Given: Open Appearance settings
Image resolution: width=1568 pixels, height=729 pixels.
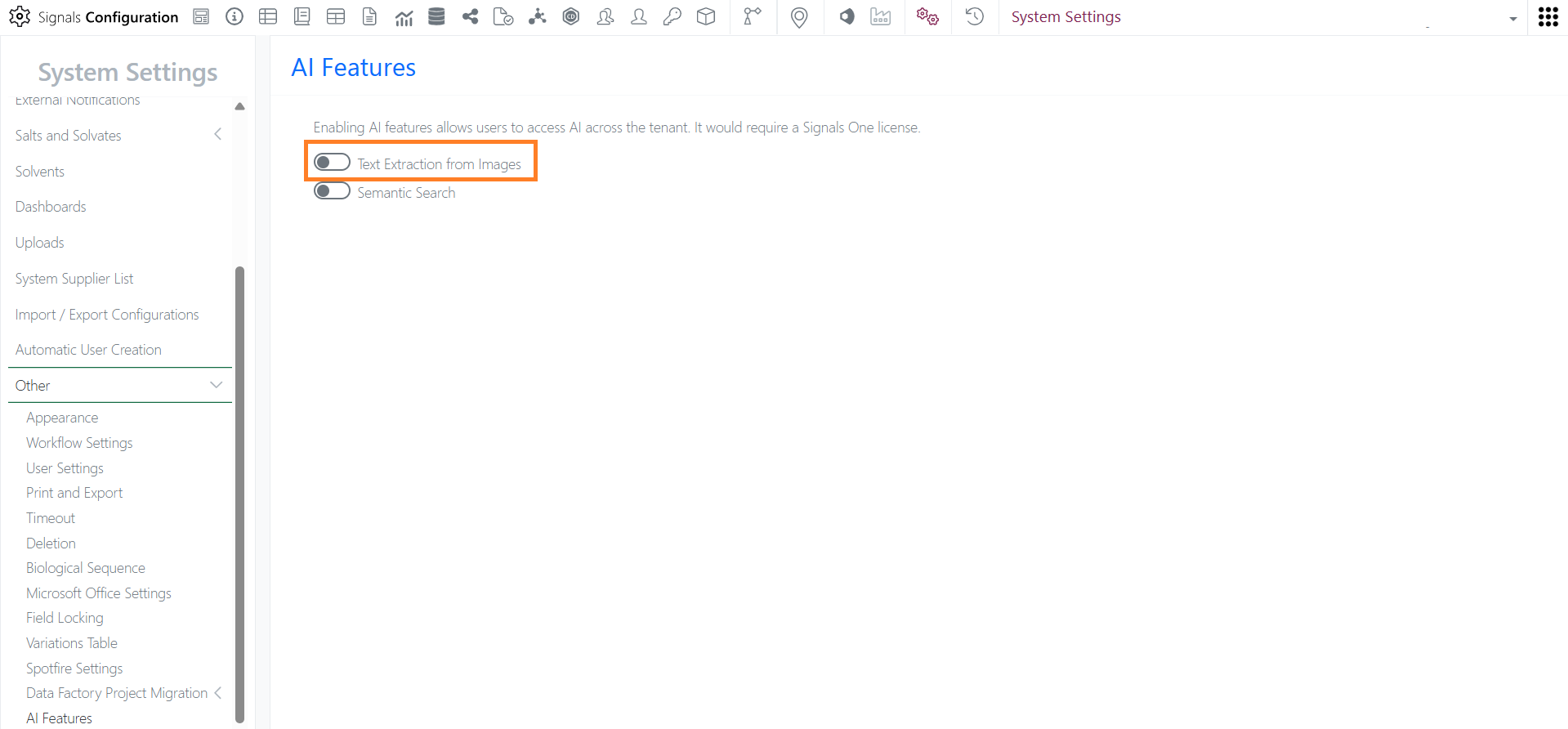Looking at the screenshot, I should (62, 418).
